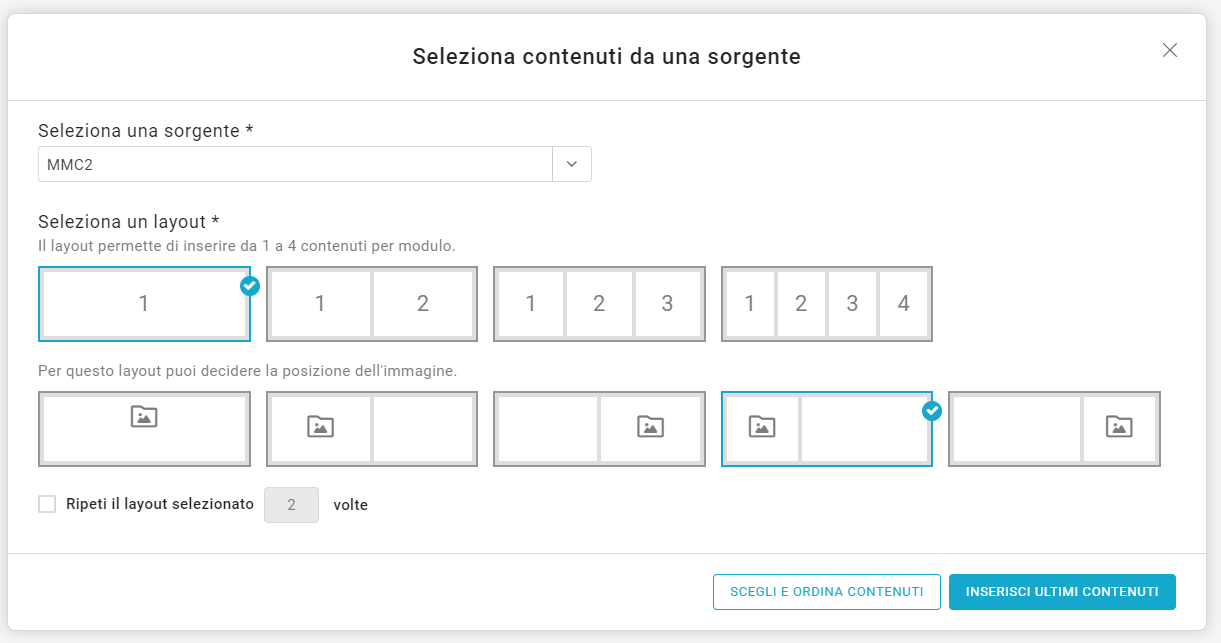Click the repeat count number field
This screenshot has width=1221, height=643.
tap(291, 505)
